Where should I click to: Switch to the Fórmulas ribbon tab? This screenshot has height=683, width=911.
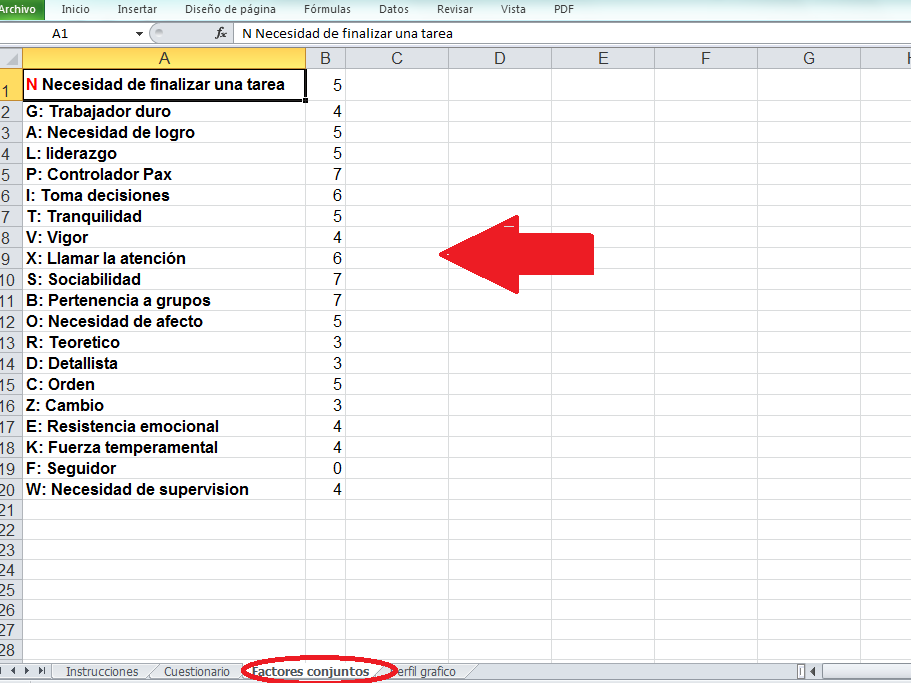click(x=327, y=9)
